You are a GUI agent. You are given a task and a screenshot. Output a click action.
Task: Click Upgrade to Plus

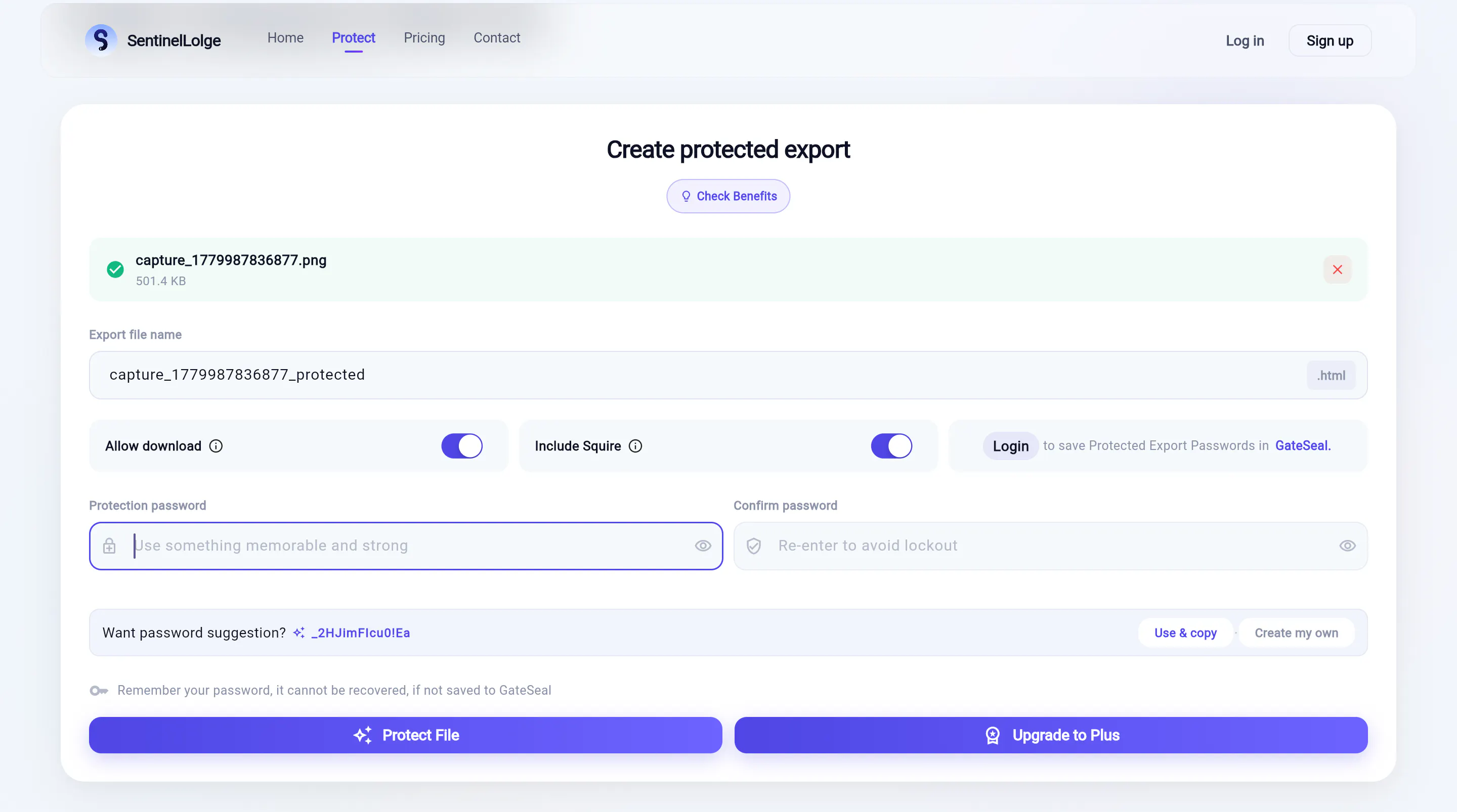pos(1051,735)
